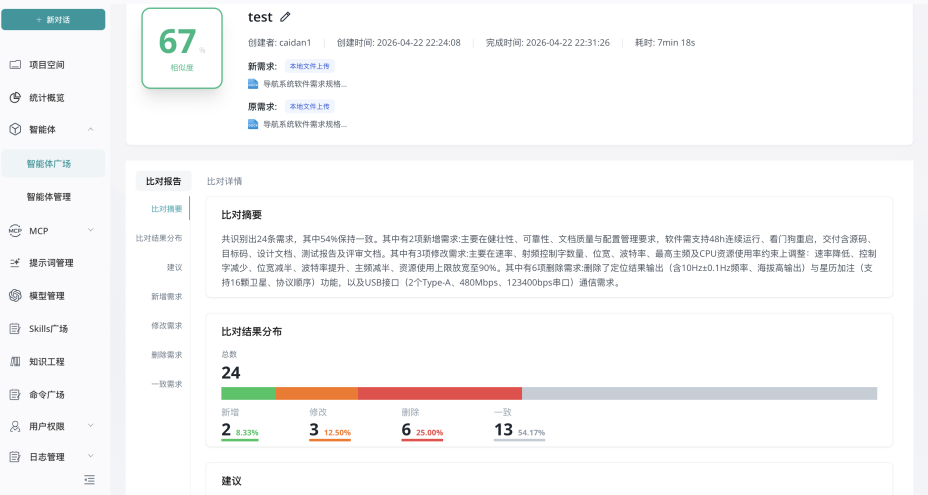Image resolution: width=928 pixels, height=495 pixels.
Task: Expand the 日志管理 menu chevron
Action: (x=91, y=456)
